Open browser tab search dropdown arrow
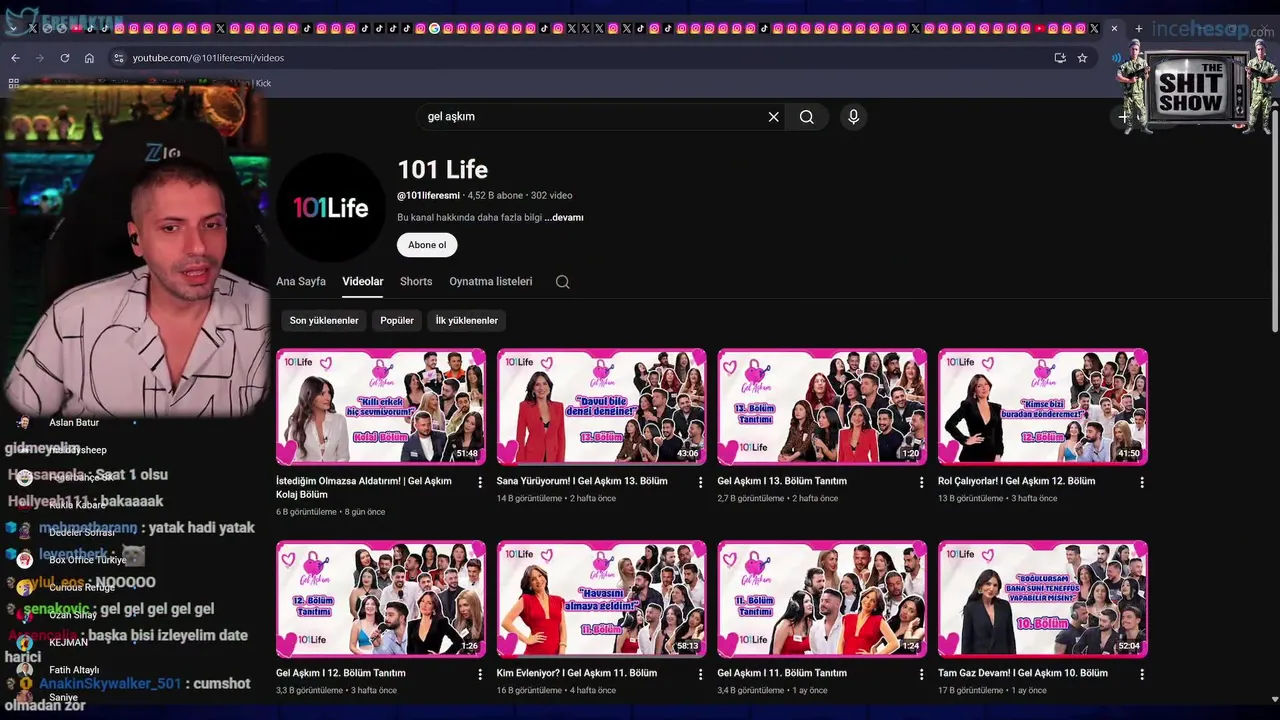Viewport: 1280px width, 720px height. [12, 28]
